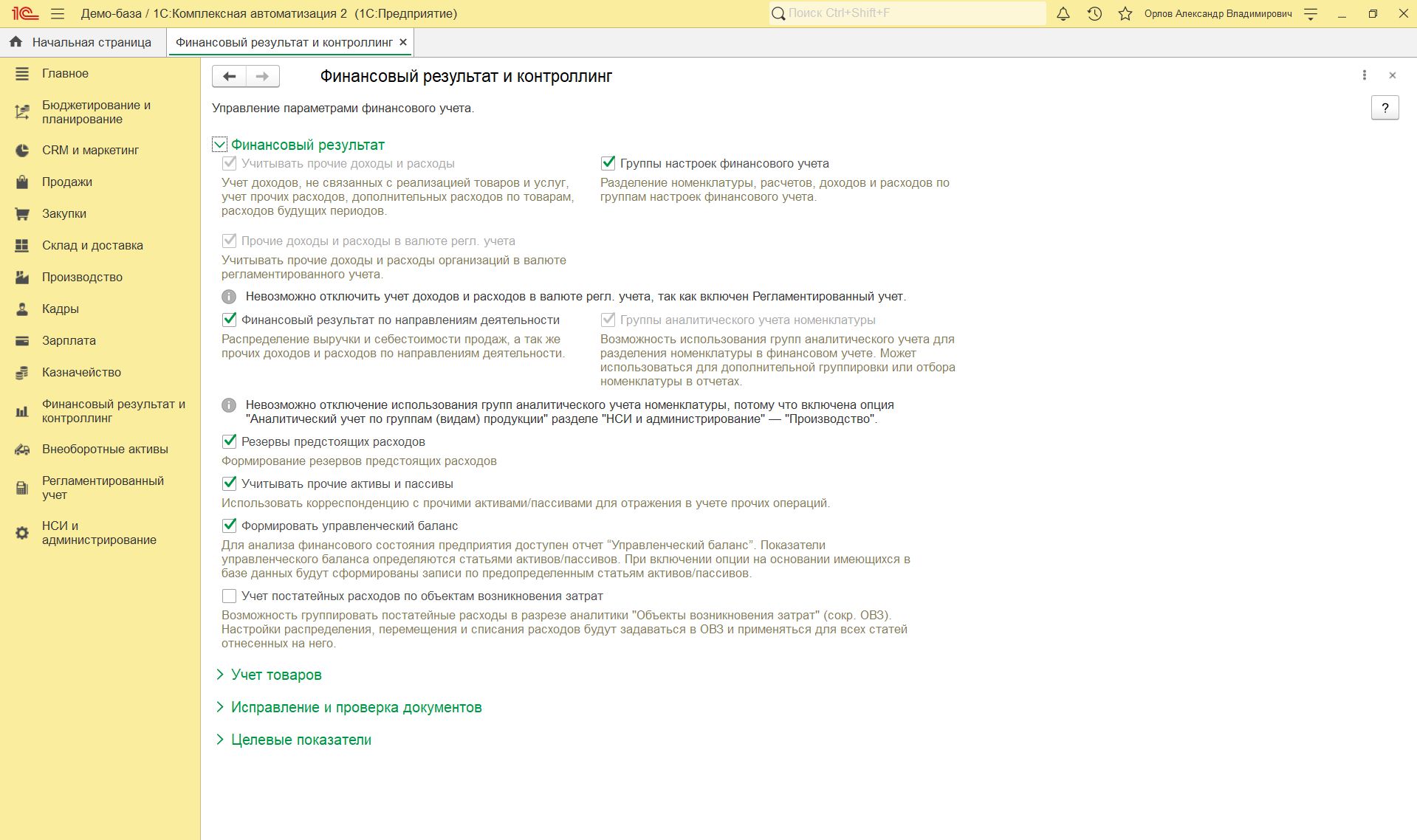Expand Исправление и проверка документов section
The height and width of the screenshot is (840, 1417).
tap(356, 707)
